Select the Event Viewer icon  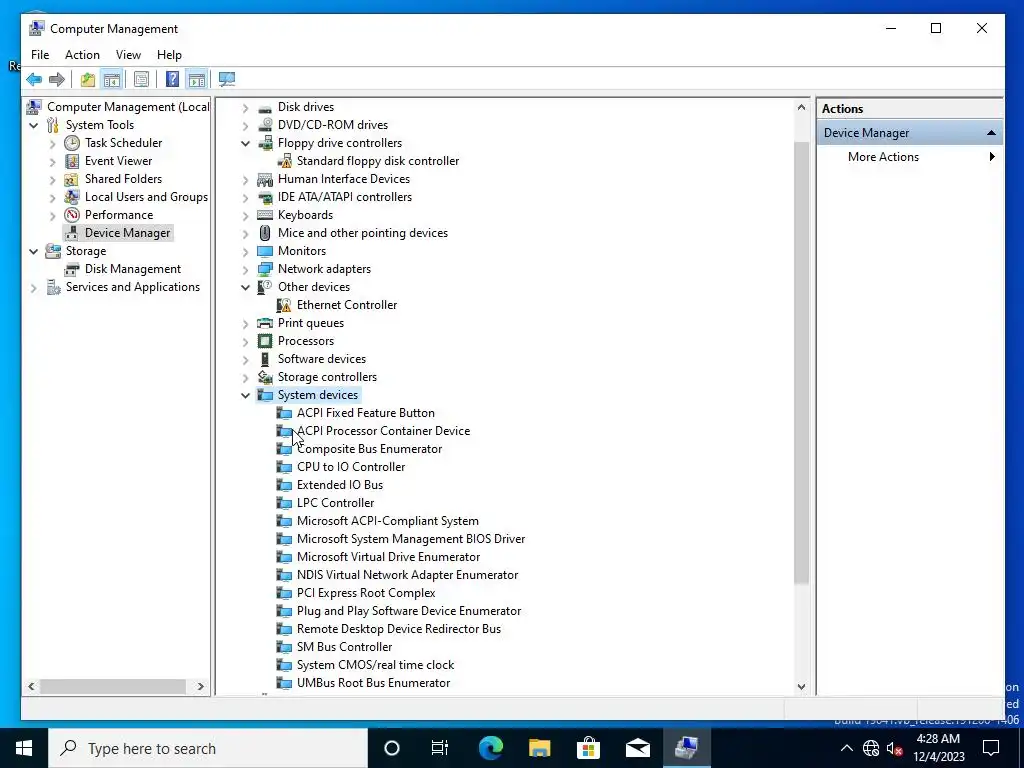coord(72,161)
